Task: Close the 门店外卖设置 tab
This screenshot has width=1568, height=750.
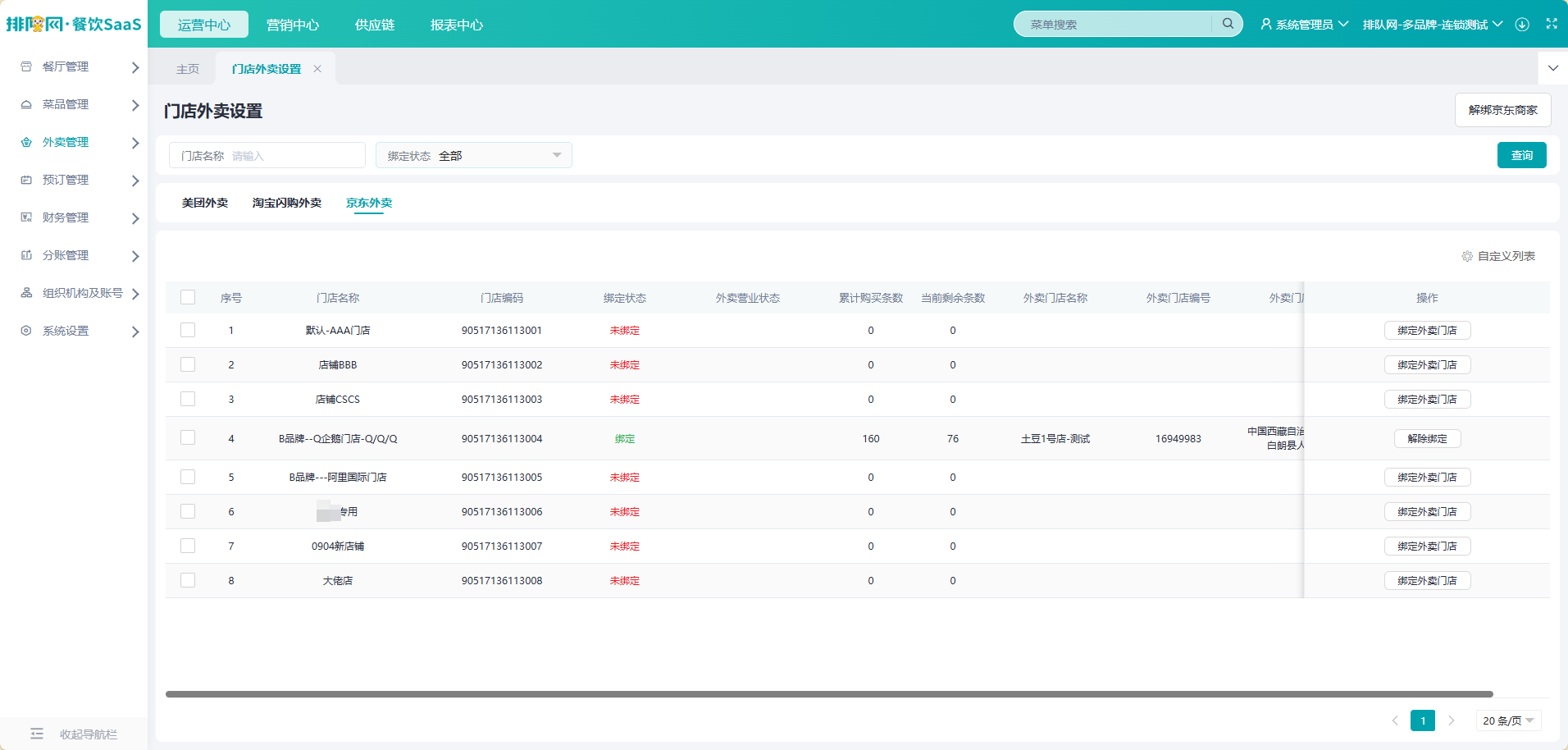Action: 317,69
